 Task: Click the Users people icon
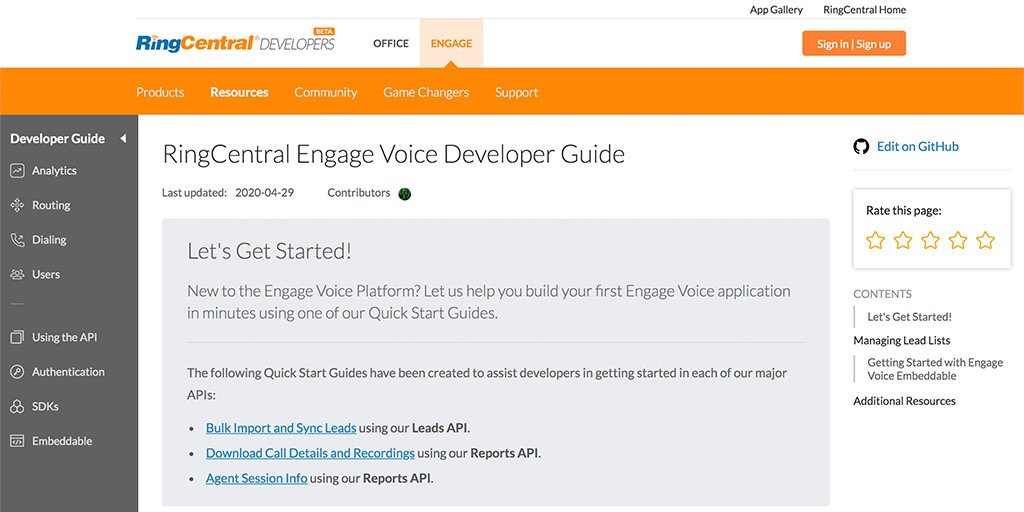17,275
